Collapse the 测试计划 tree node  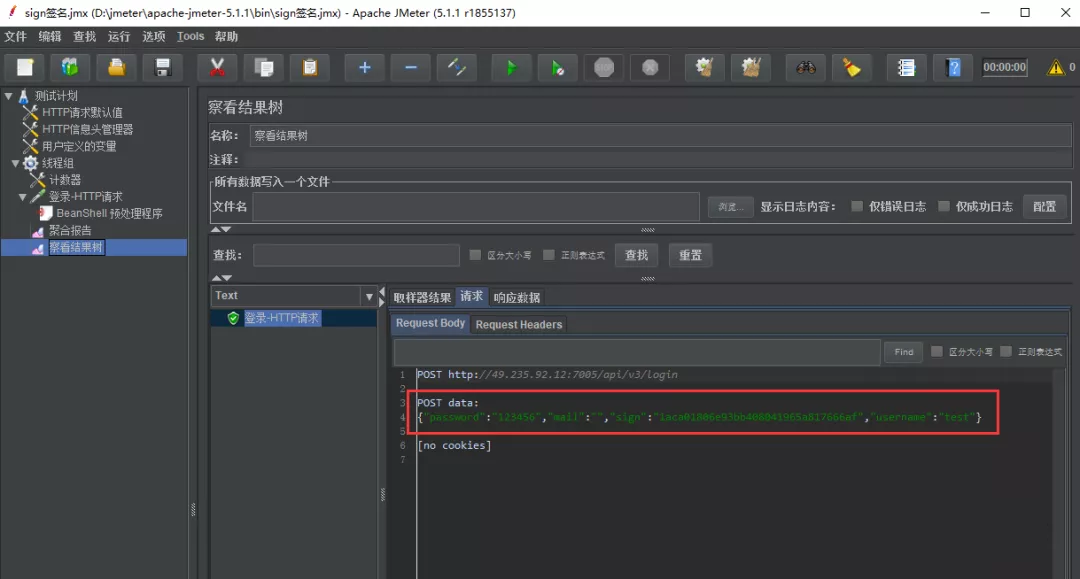(x=8, y=96)
